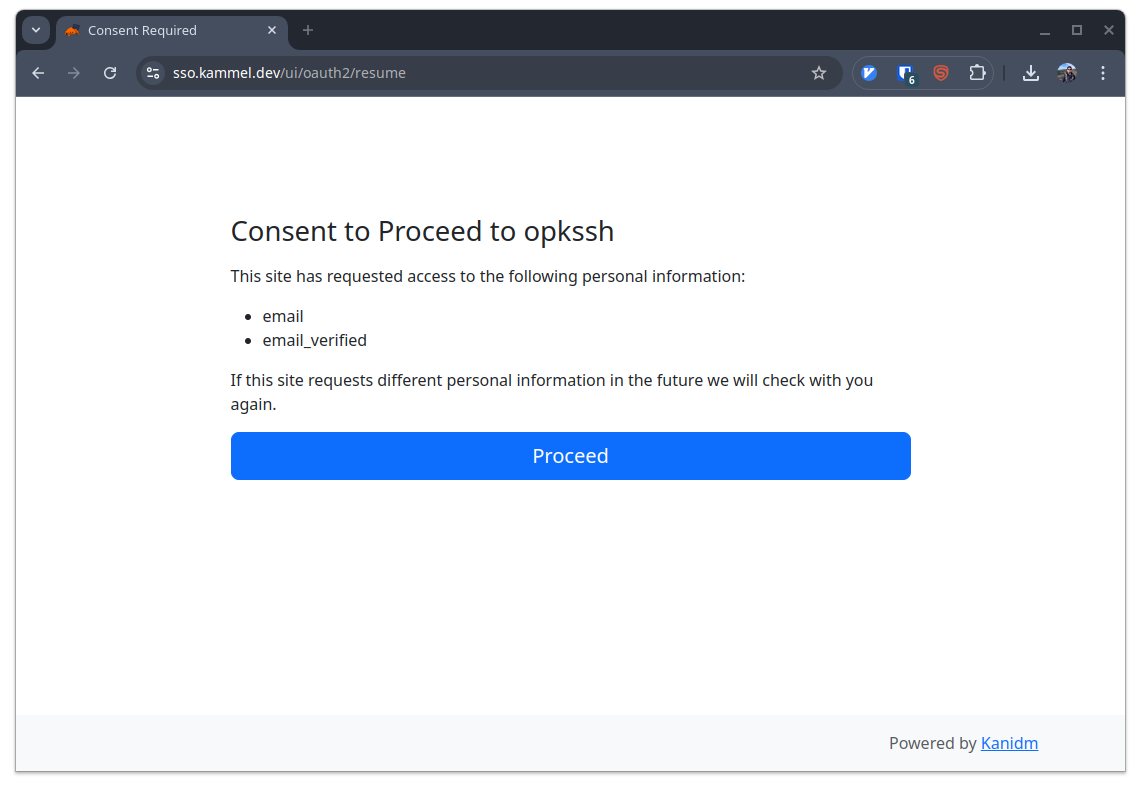Expand the tab search dropdown
This screenshot has width=1141, height=803.
click(x=36, y=31)
